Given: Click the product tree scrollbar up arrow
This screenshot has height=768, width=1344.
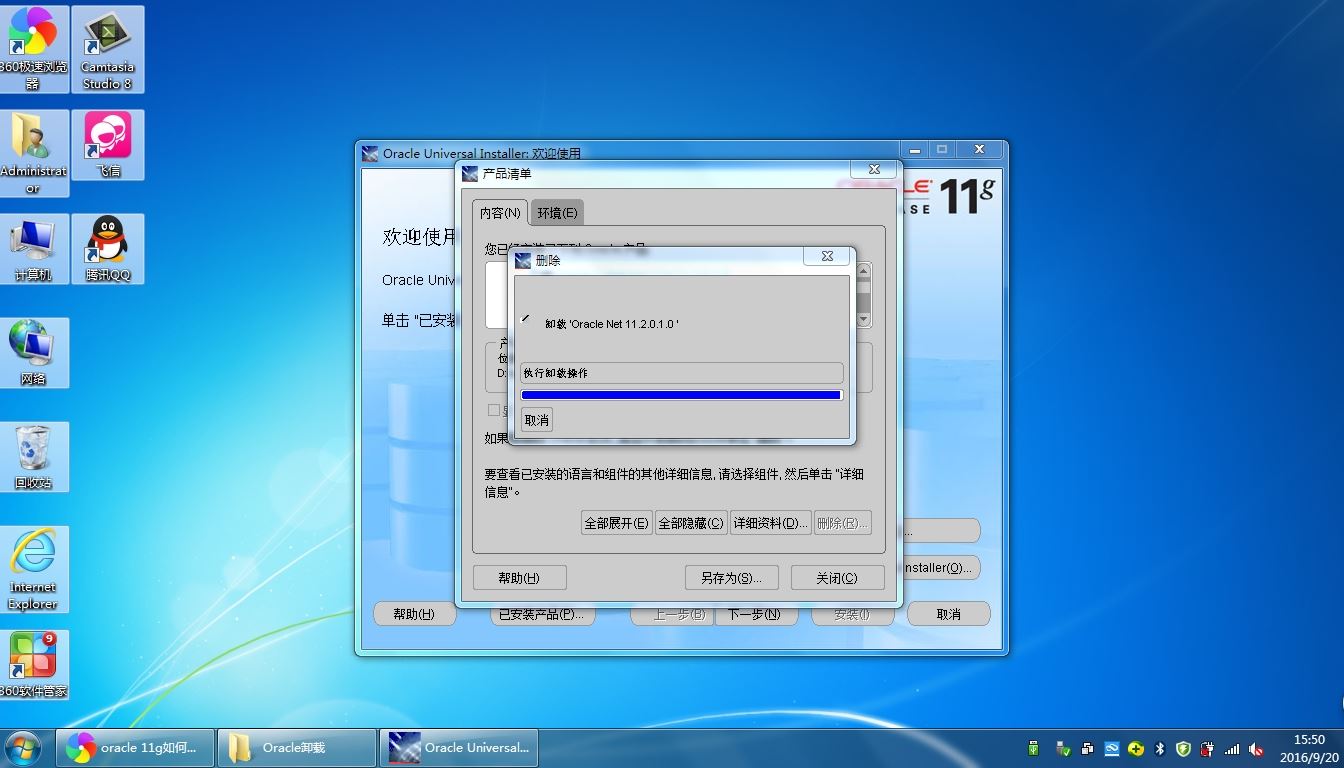Looking at the screenshot, I should tap(864, 271).
